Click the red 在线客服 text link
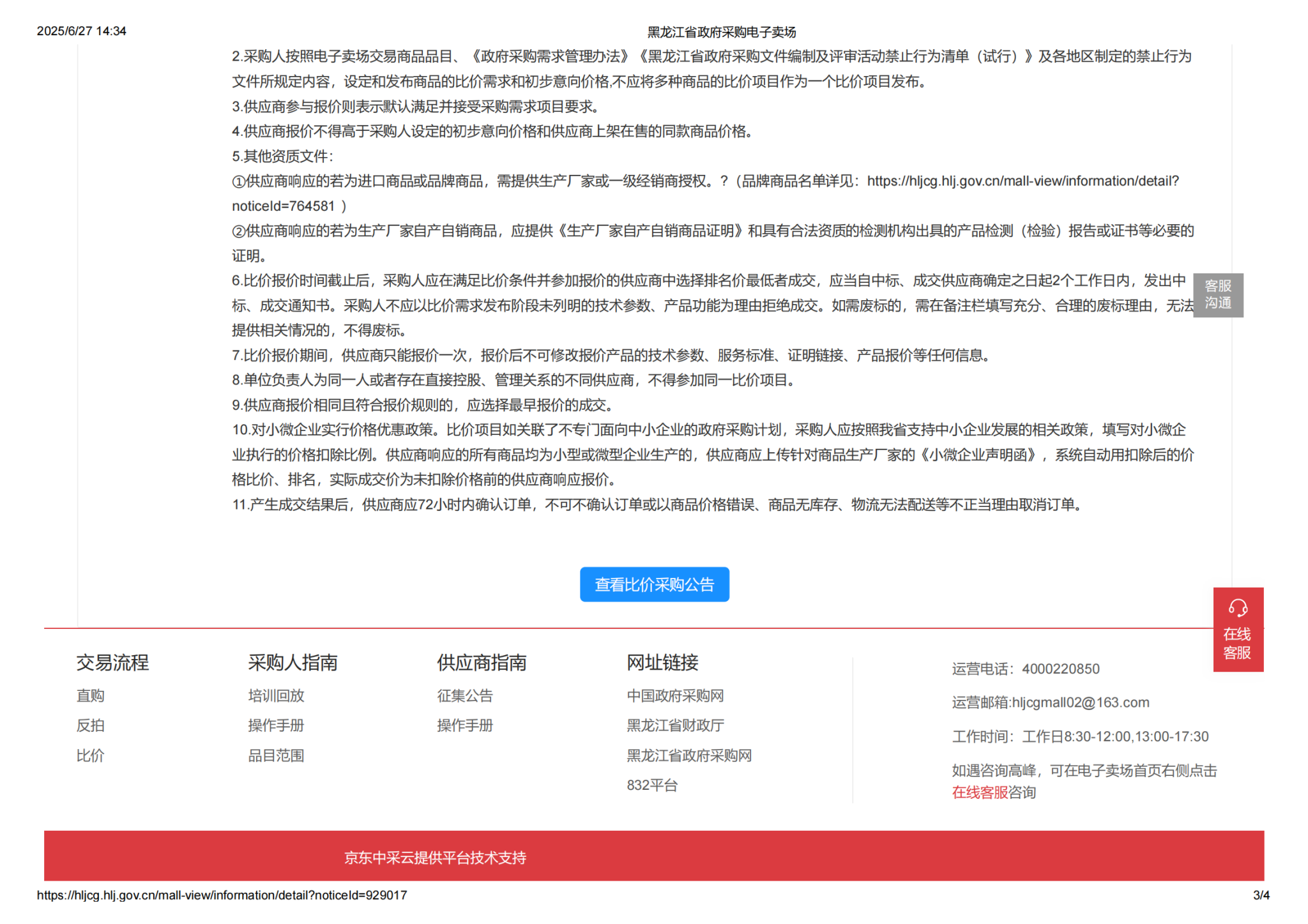Viewport: 1308px width, 924px height. [979, 792]
